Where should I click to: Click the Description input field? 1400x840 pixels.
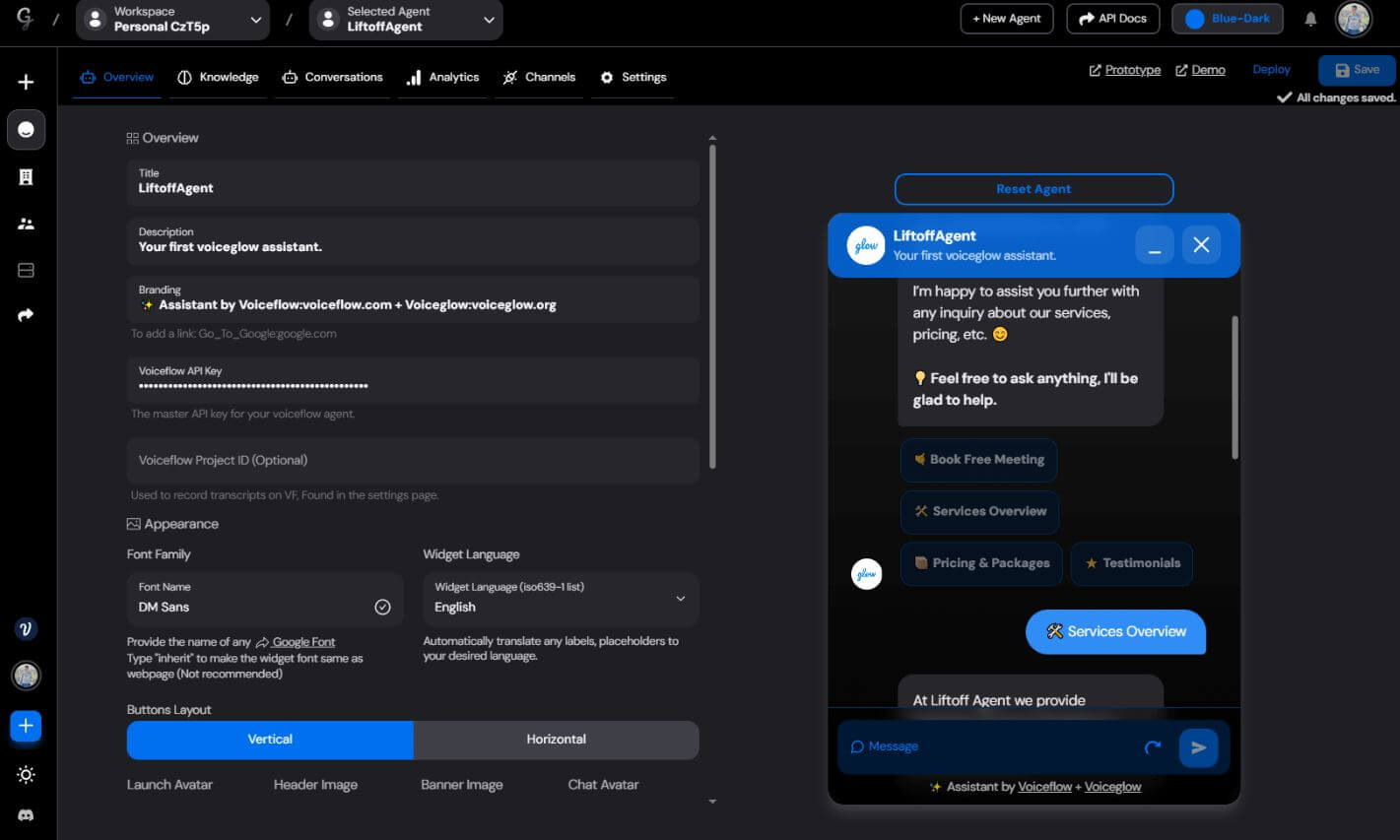coord(413,240)
